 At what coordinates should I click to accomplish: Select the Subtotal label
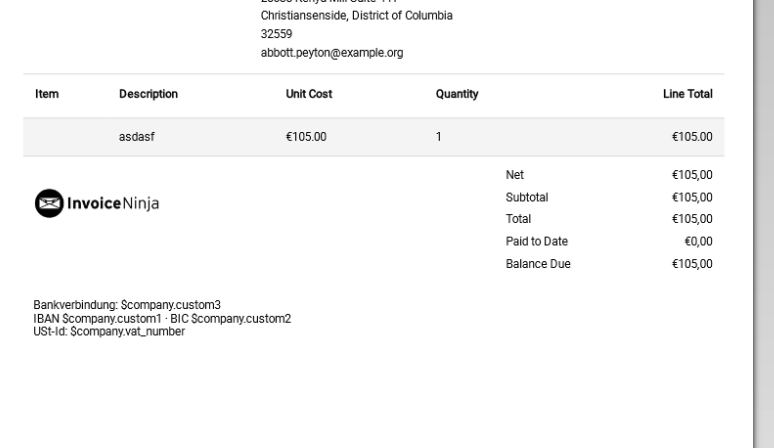(x=527, y=197)
